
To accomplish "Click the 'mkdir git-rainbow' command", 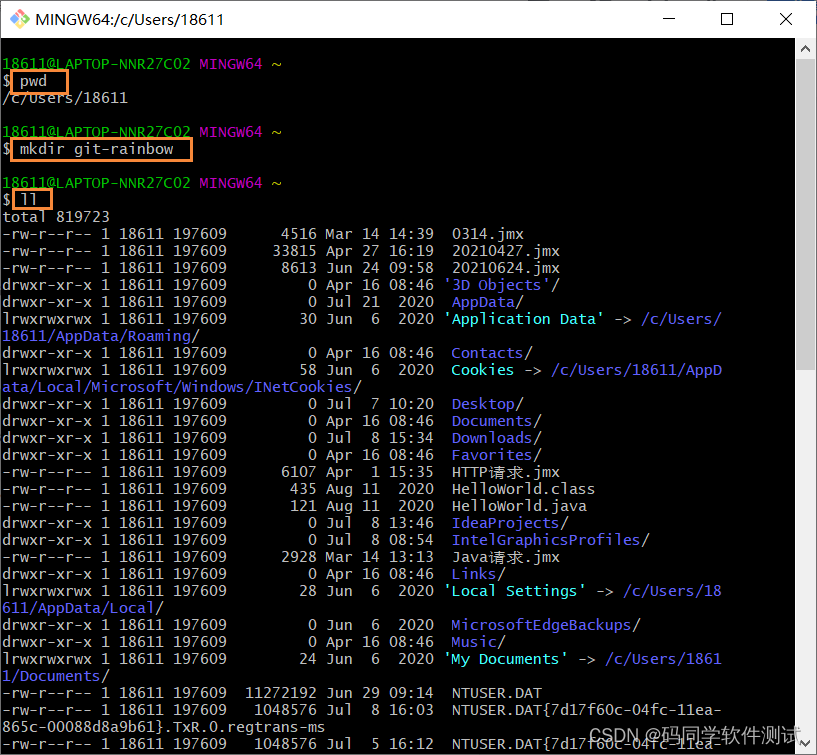I will coord(96,149).
